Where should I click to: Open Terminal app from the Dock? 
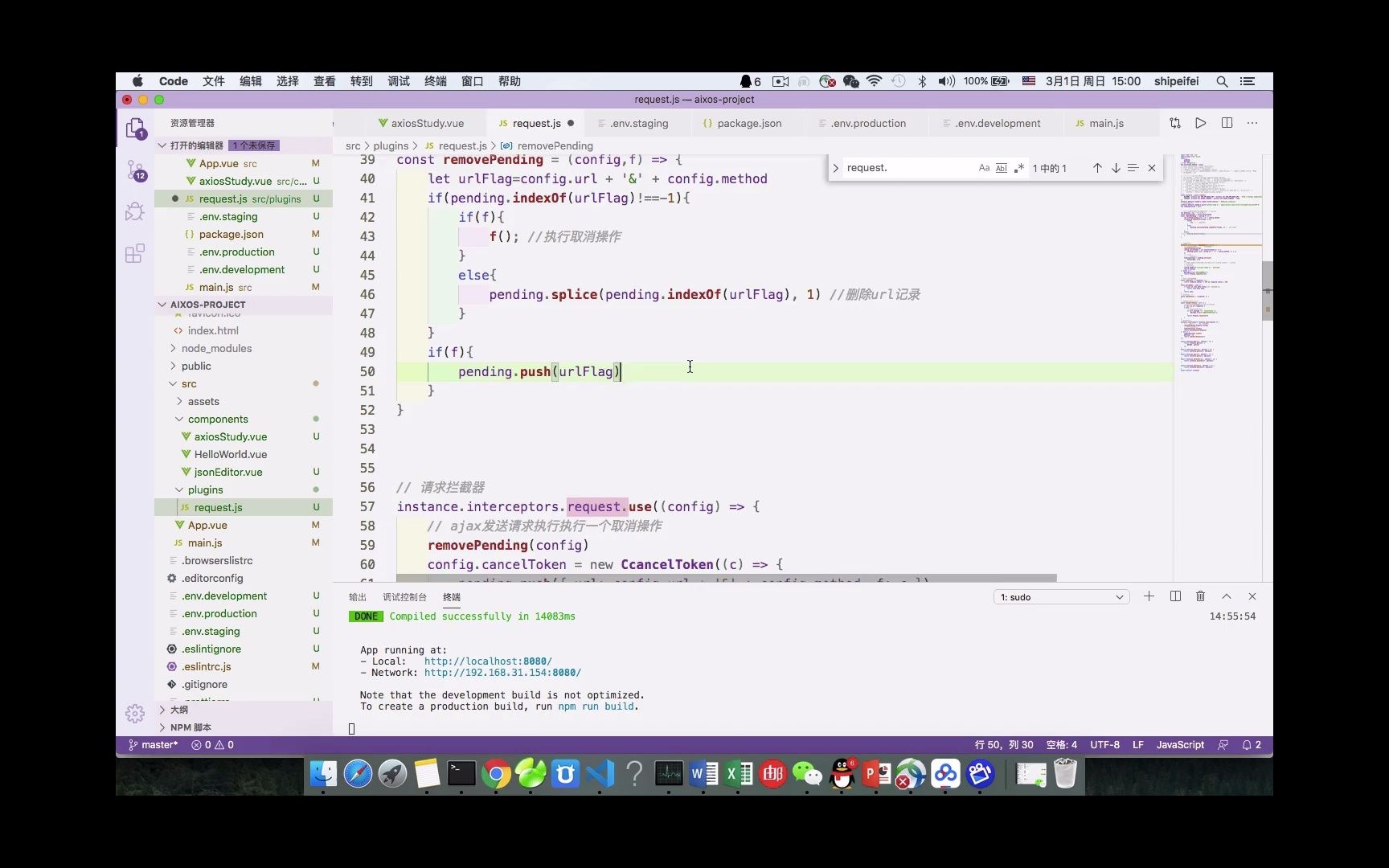point(461,774)
